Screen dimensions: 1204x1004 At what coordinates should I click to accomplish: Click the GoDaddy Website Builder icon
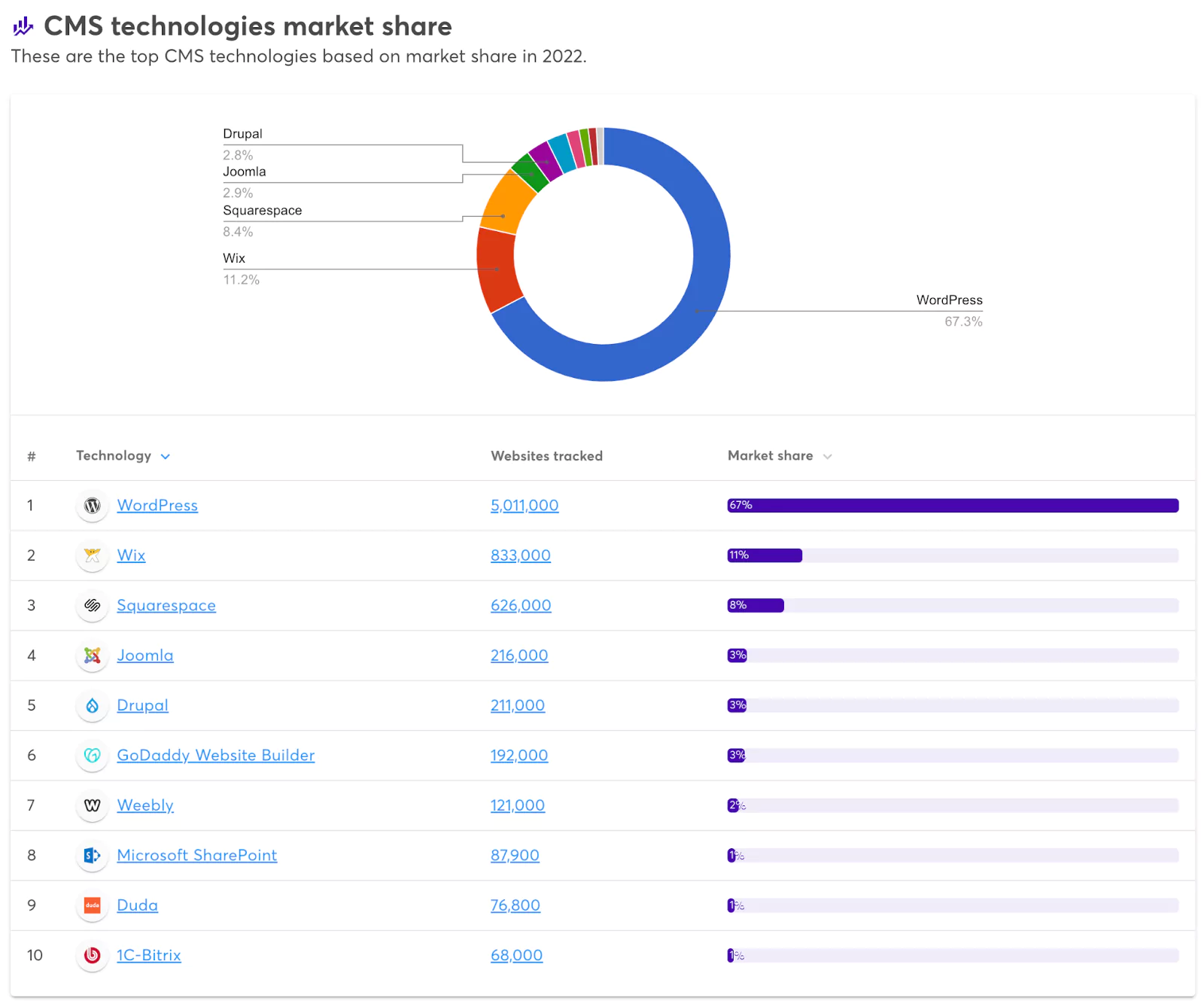pyautogui.click(x=92, y=756)
